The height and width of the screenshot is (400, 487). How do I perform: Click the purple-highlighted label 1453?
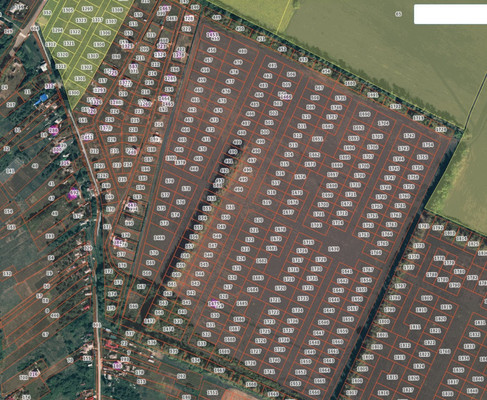click(x=212, y=35)
